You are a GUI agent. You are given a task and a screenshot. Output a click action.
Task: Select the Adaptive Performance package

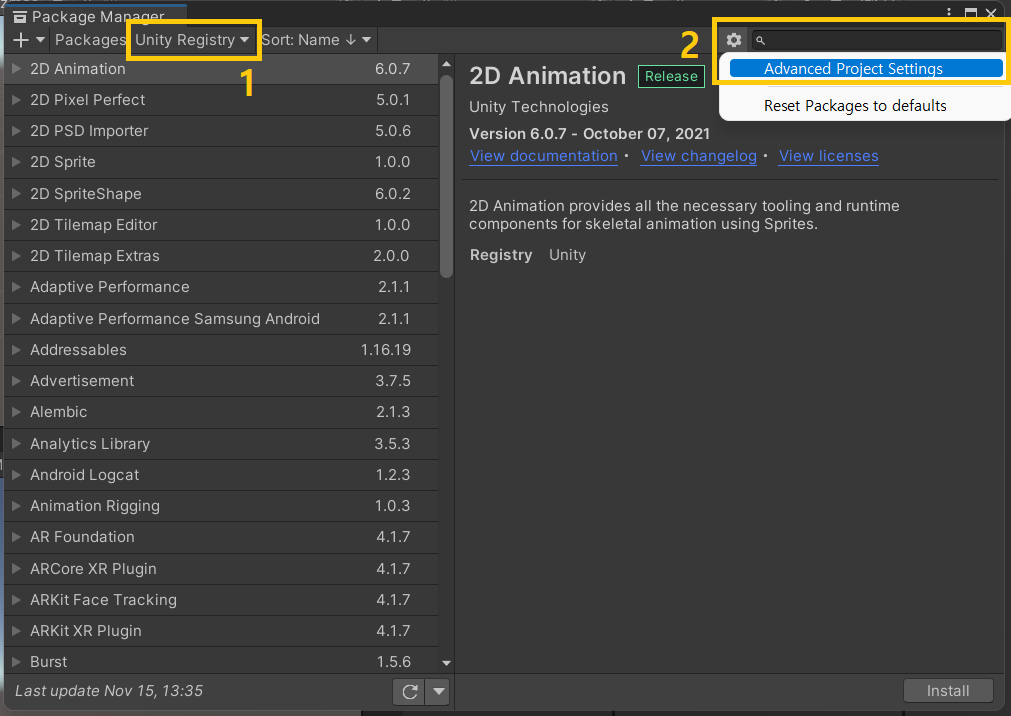click(221, 287)
